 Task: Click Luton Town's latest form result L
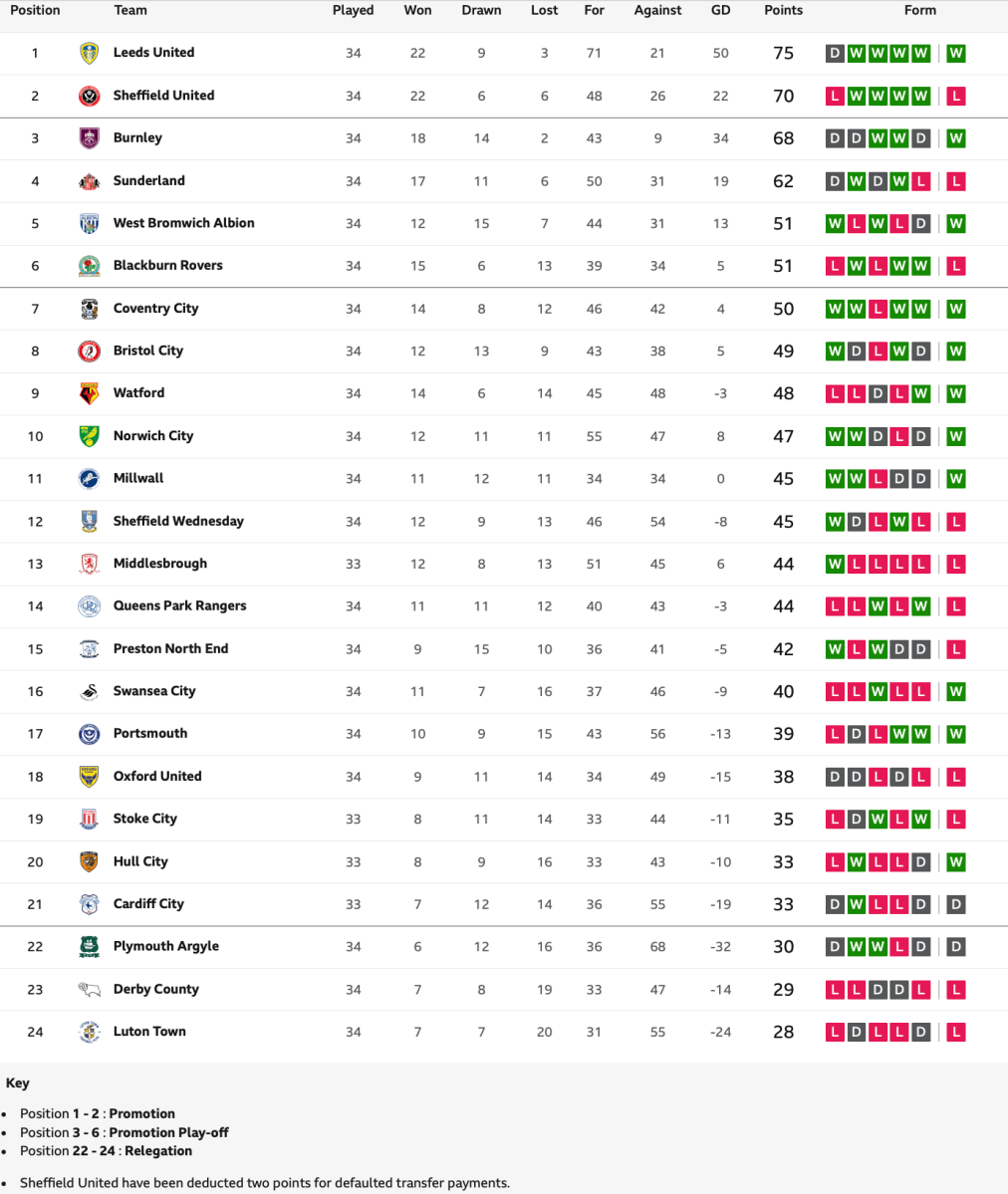tap(956, 1032)
